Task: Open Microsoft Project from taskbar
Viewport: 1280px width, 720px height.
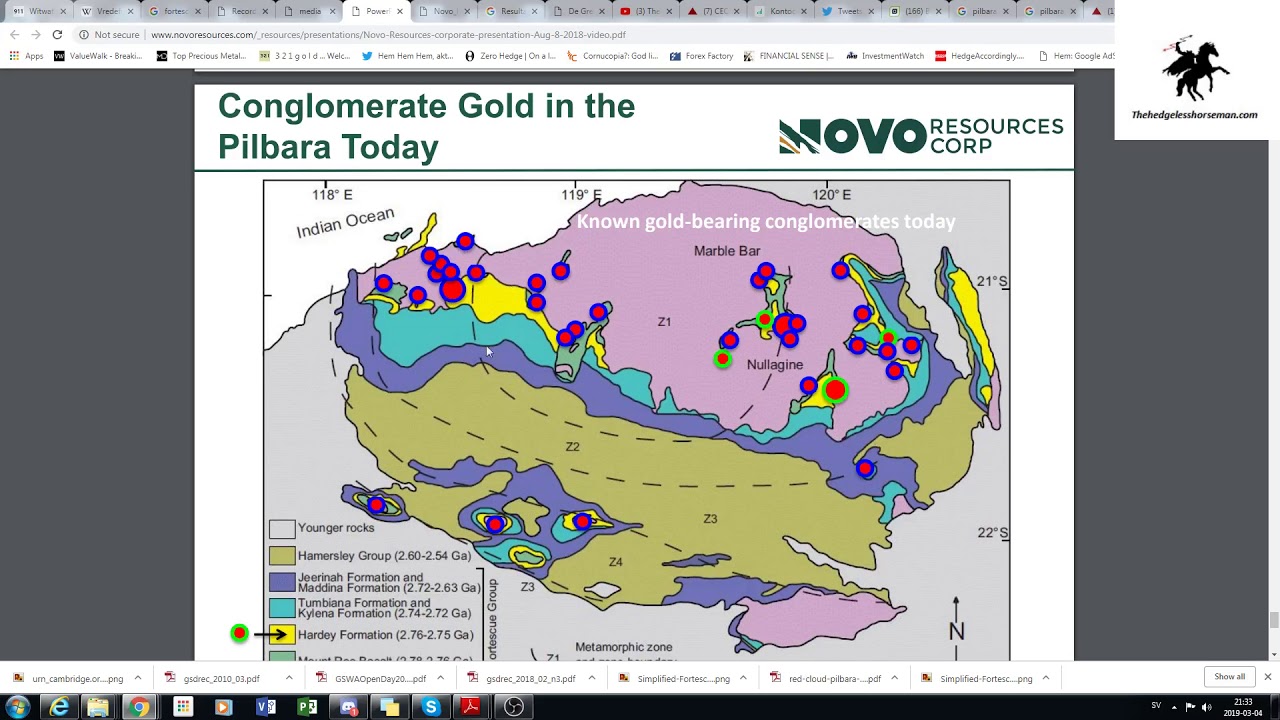Action: 307,707
